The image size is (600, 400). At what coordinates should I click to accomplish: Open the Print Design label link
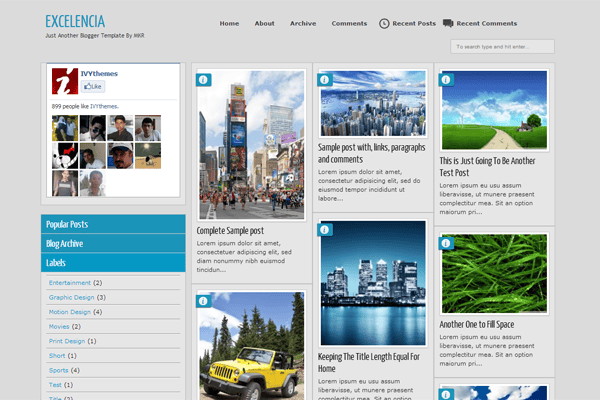tap(67, 341)
